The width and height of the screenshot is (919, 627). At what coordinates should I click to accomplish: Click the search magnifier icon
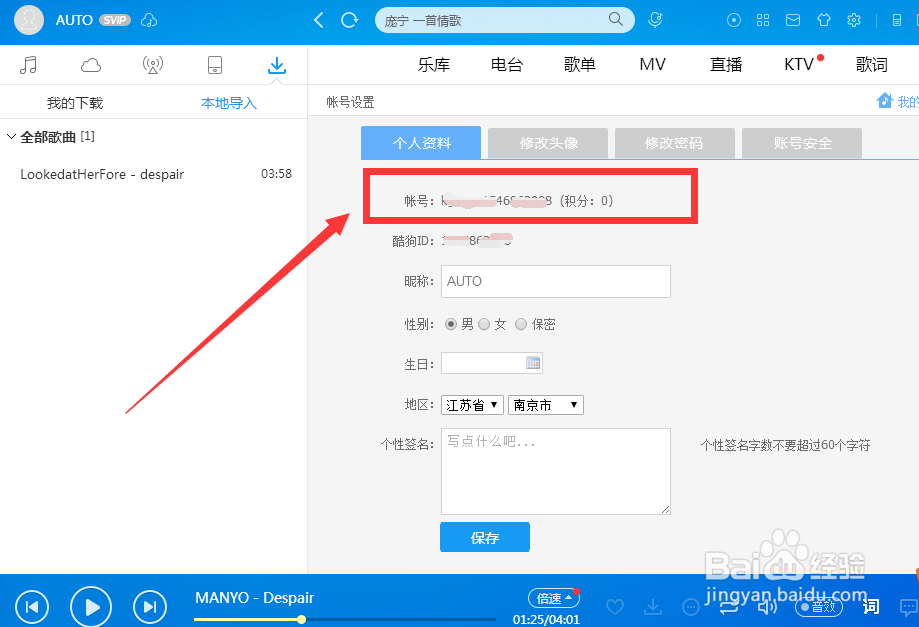[615, 19]
